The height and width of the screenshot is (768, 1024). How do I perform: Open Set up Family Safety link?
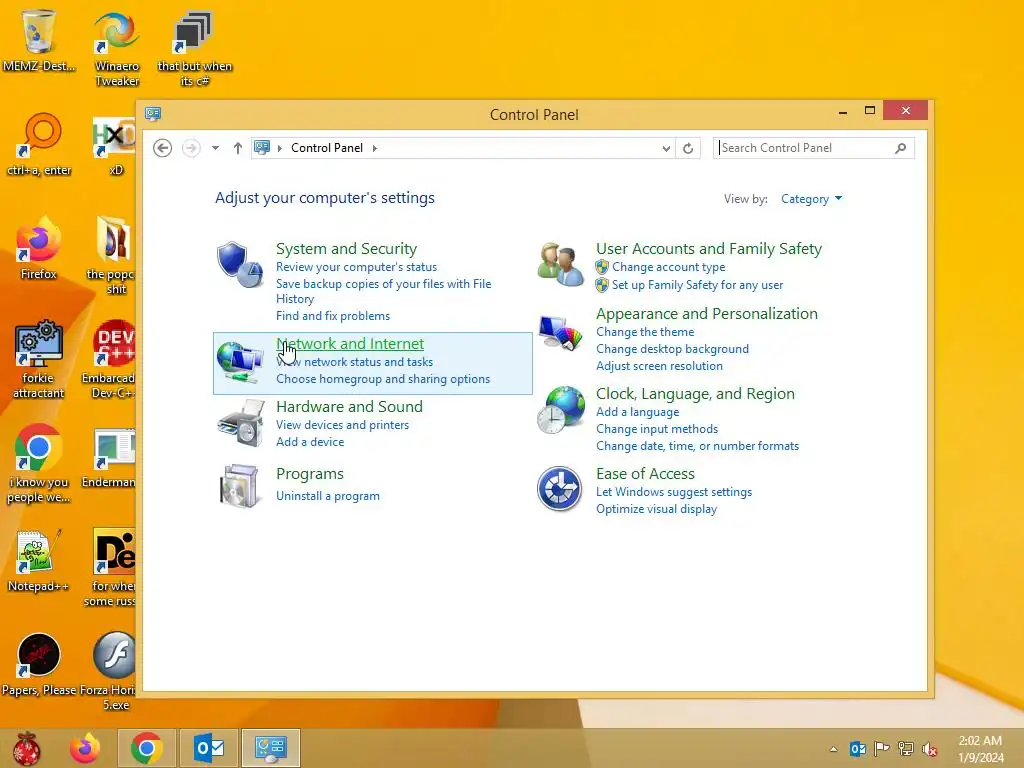click(x=697, y=285)
